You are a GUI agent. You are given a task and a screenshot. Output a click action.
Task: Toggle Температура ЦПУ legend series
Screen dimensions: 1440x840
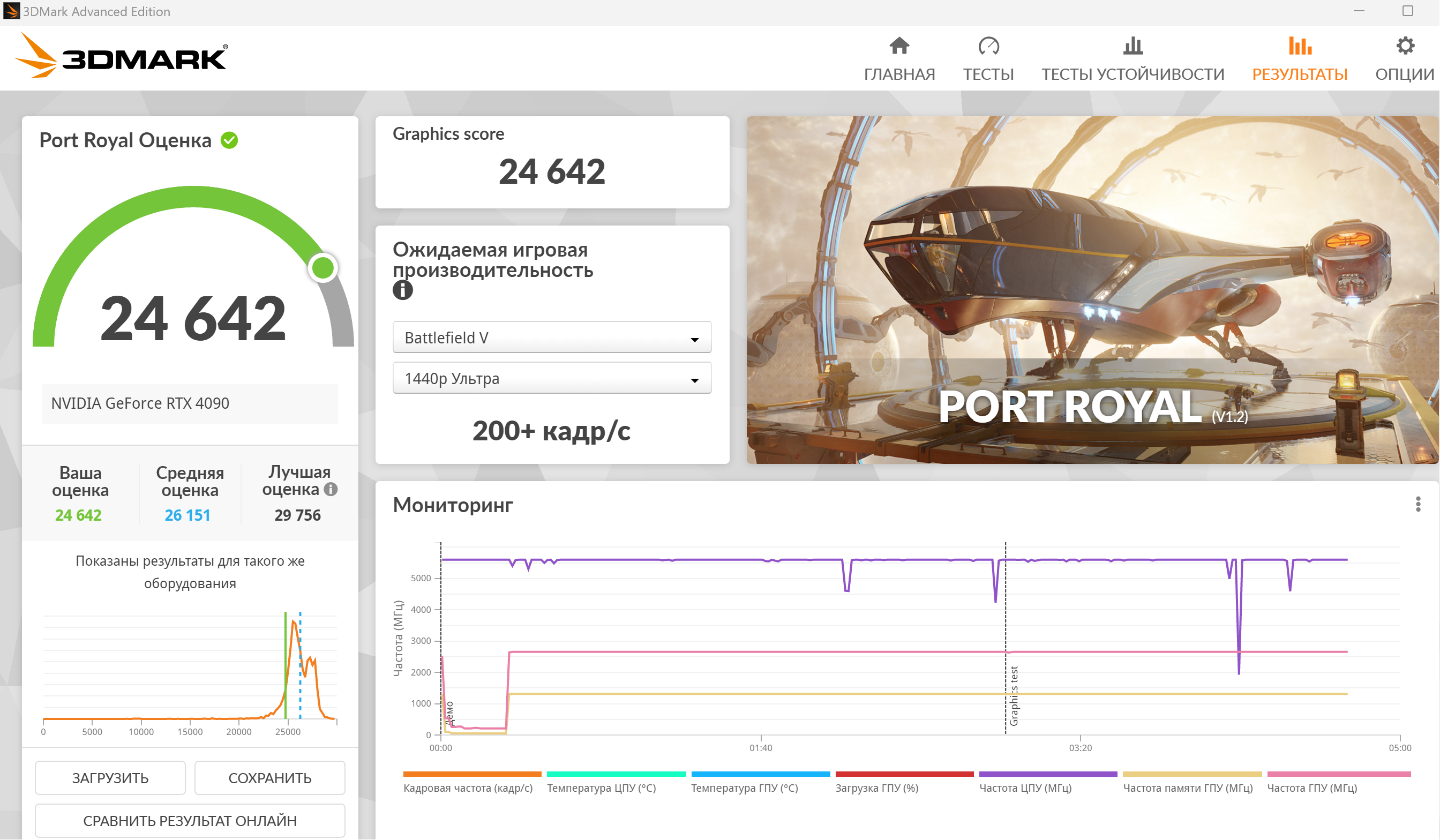pyautogui.click(x=601, y=787)
